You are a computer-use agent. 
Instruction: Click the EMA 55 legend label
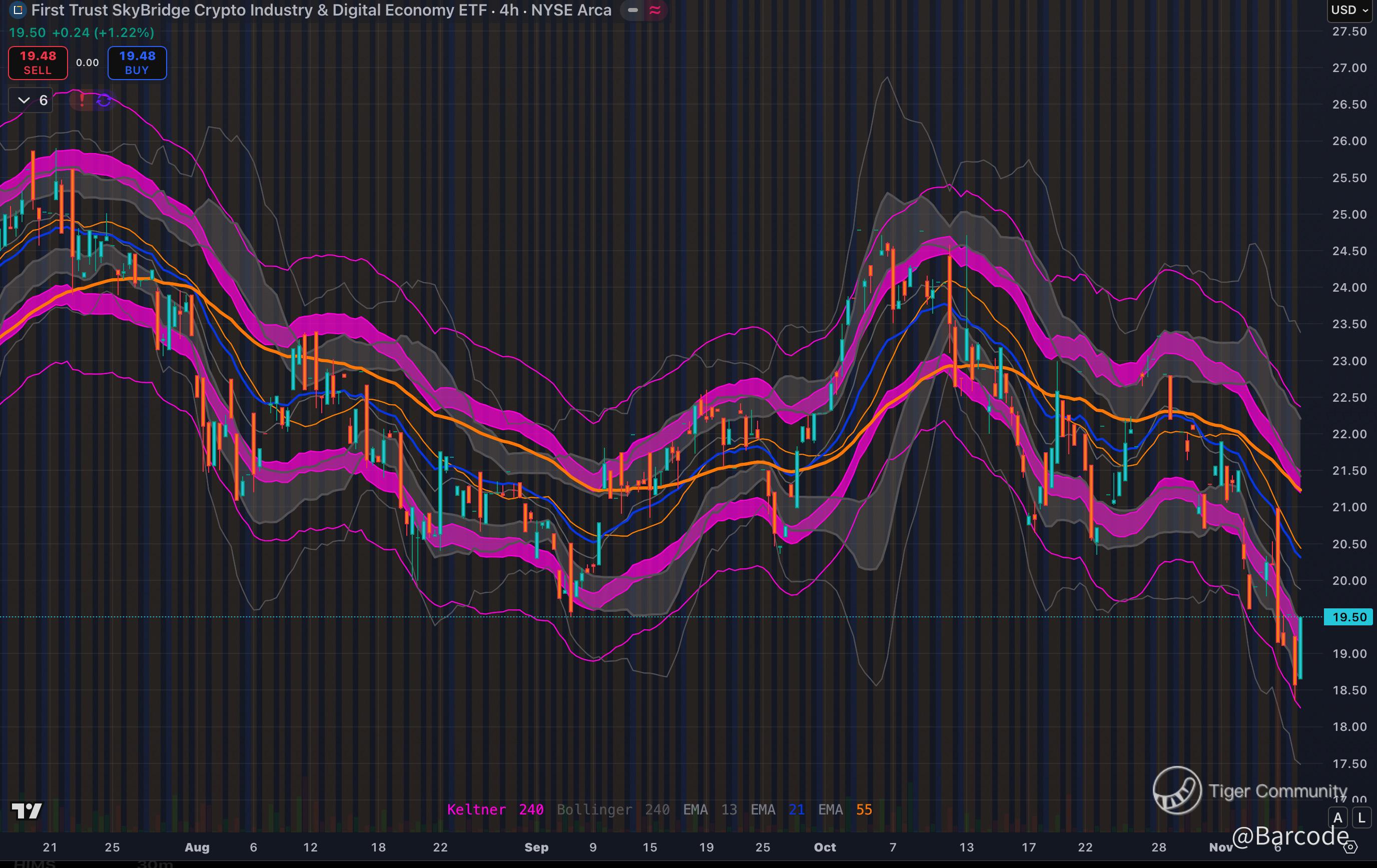tap(845, 809)
